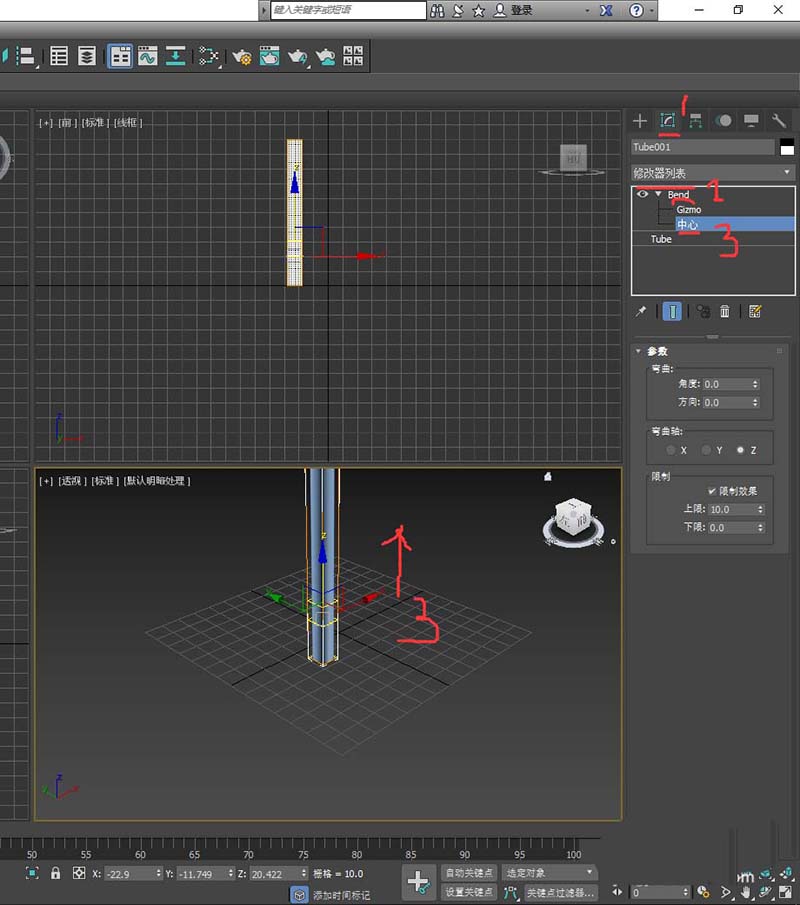Click the 自动关键点 auto key button

(x=469, y=873)
